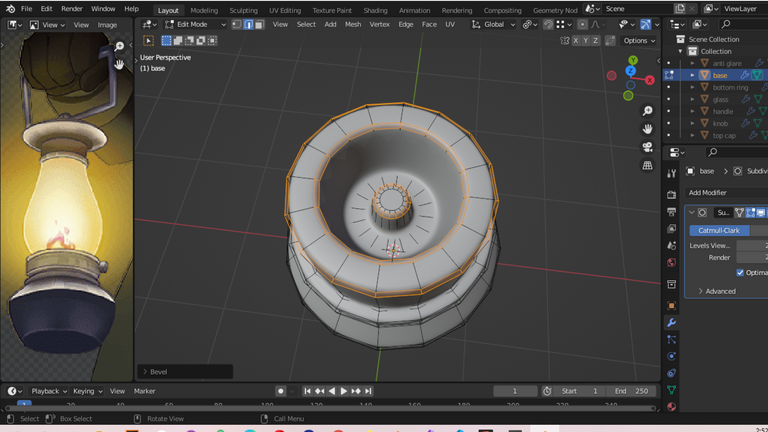Expand the base object in outliner
Image resolution: width=768 pixels, height=432 pixels.
693,75
